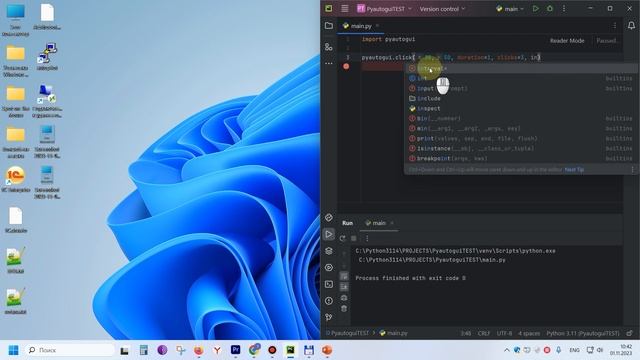Open editor tab options menu
This screenshot has width=640, height=360.
[x=615, y=26]
